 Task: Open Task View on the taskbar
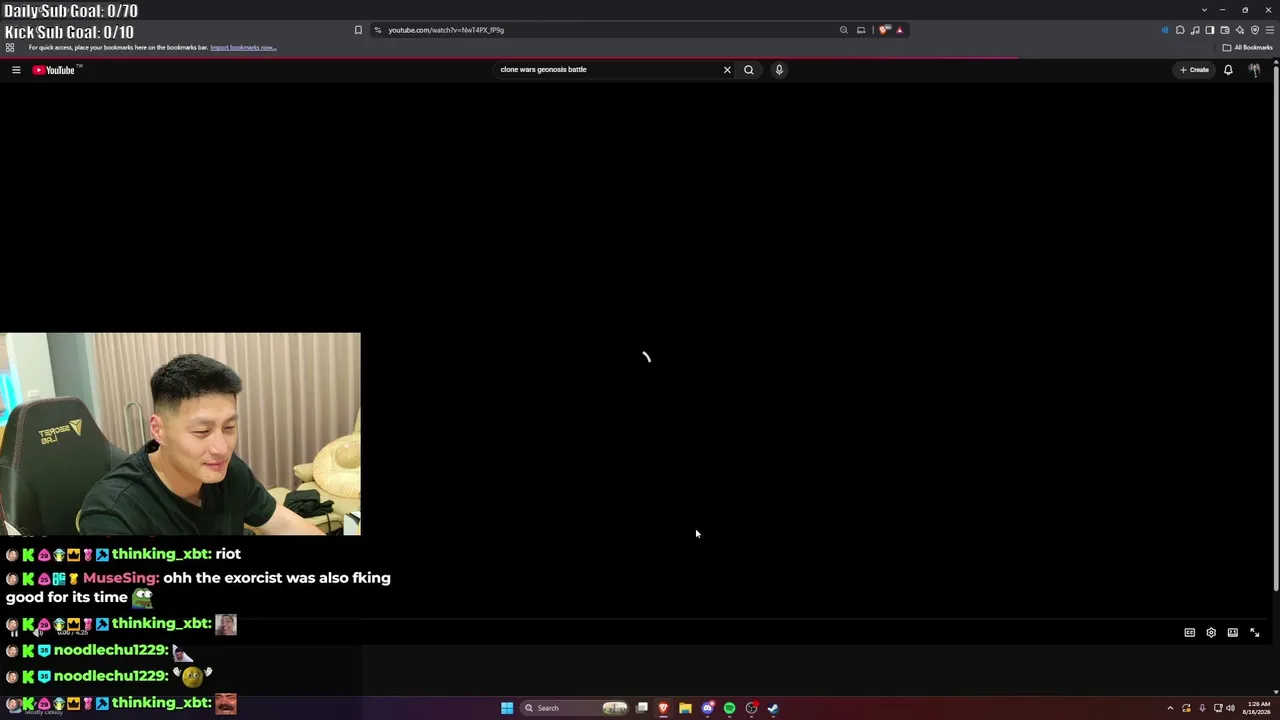click(641, 708)
